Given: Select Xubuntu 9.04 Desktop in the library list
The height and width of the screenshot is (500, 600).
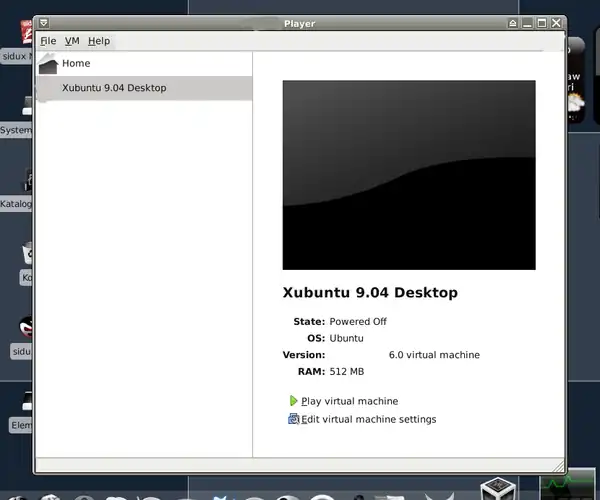Looking at the screenshot, I should point(114,88).
